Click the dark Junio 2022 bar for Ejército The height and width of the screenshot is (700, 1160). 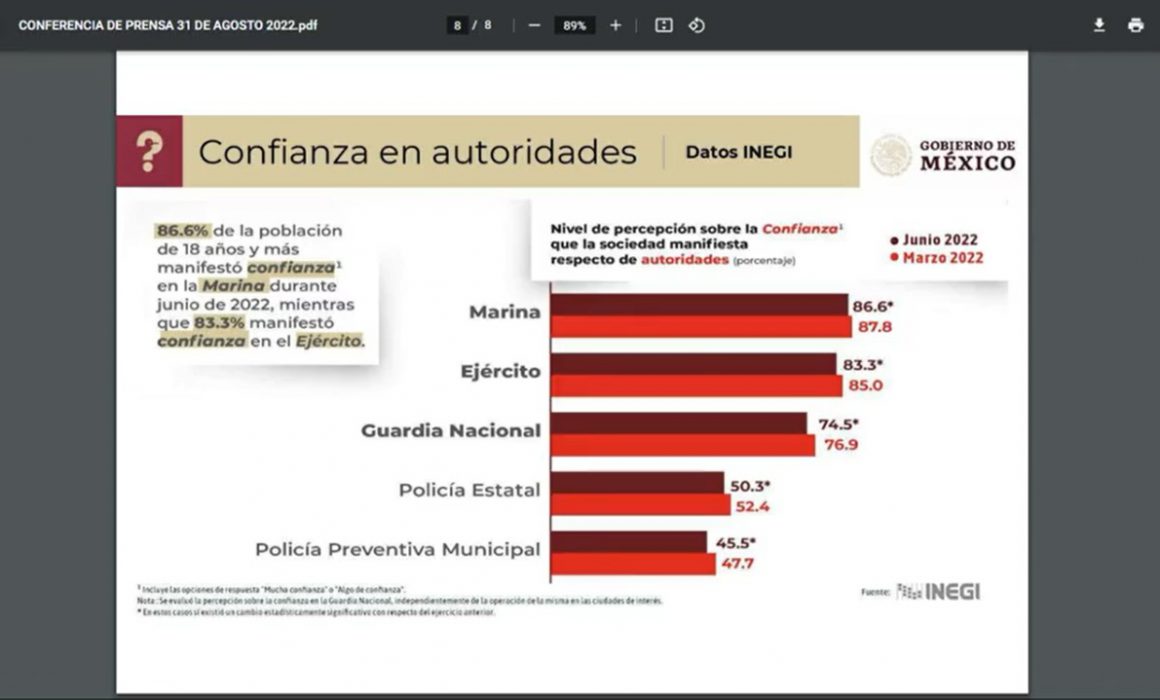pyautogui.click(x=694, y=364)
